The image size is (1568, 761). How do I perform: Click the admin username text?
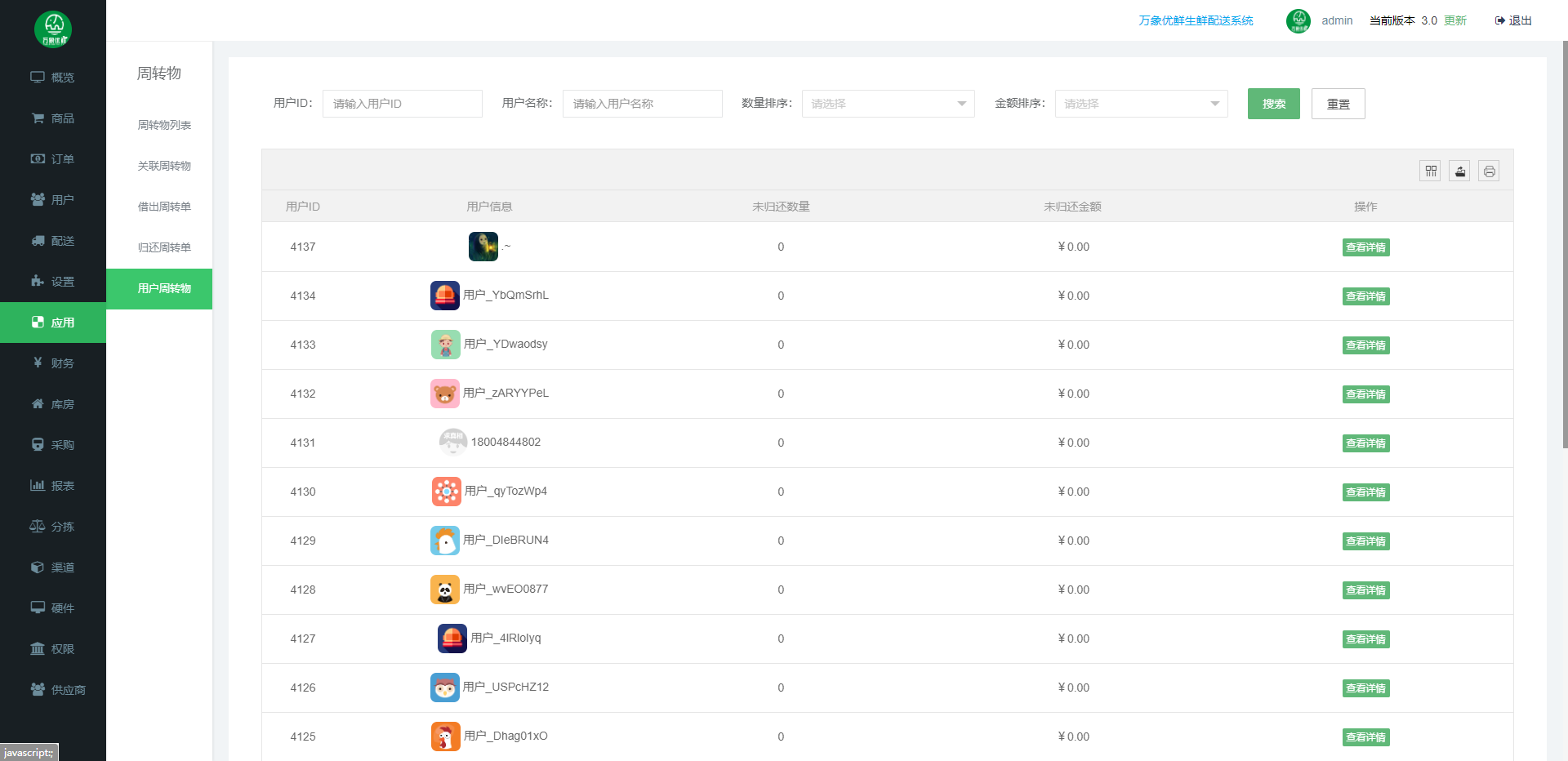click(1337, 20)
